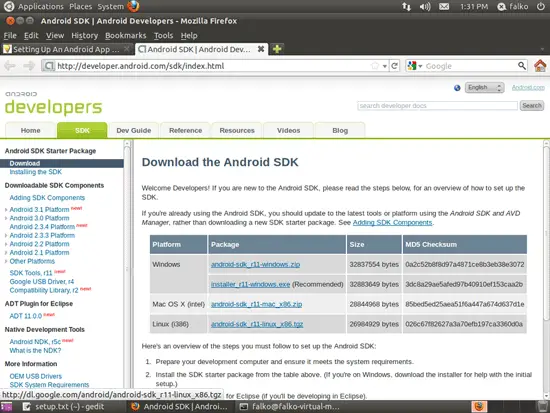Click the network connection indicator icon

point(406,6)
